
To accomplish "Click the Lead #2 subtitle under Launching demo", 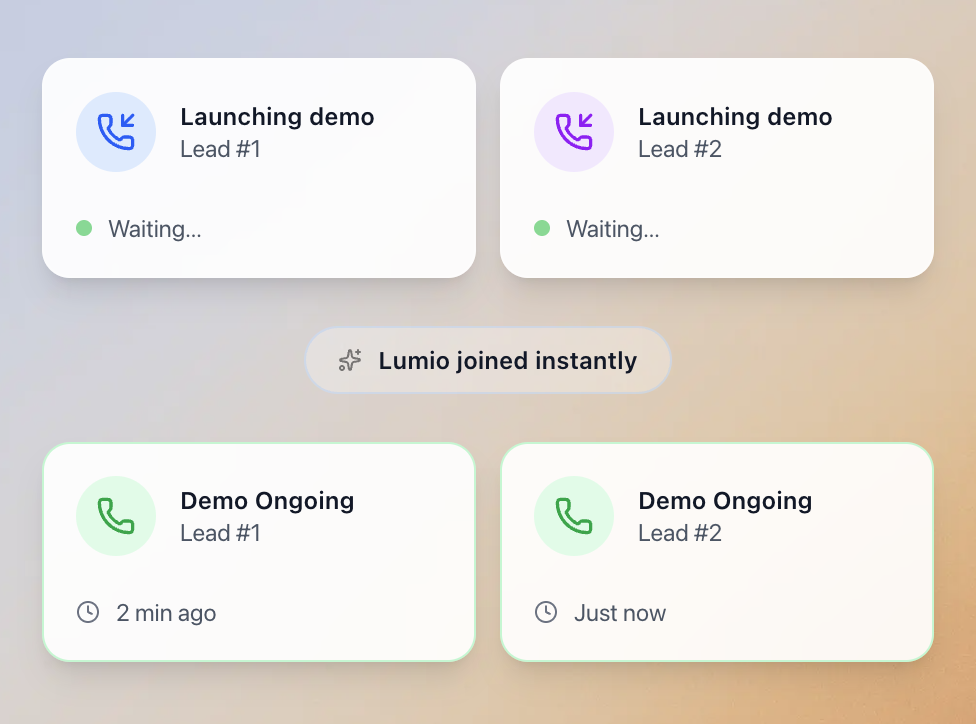I will [x=680, y=149].
